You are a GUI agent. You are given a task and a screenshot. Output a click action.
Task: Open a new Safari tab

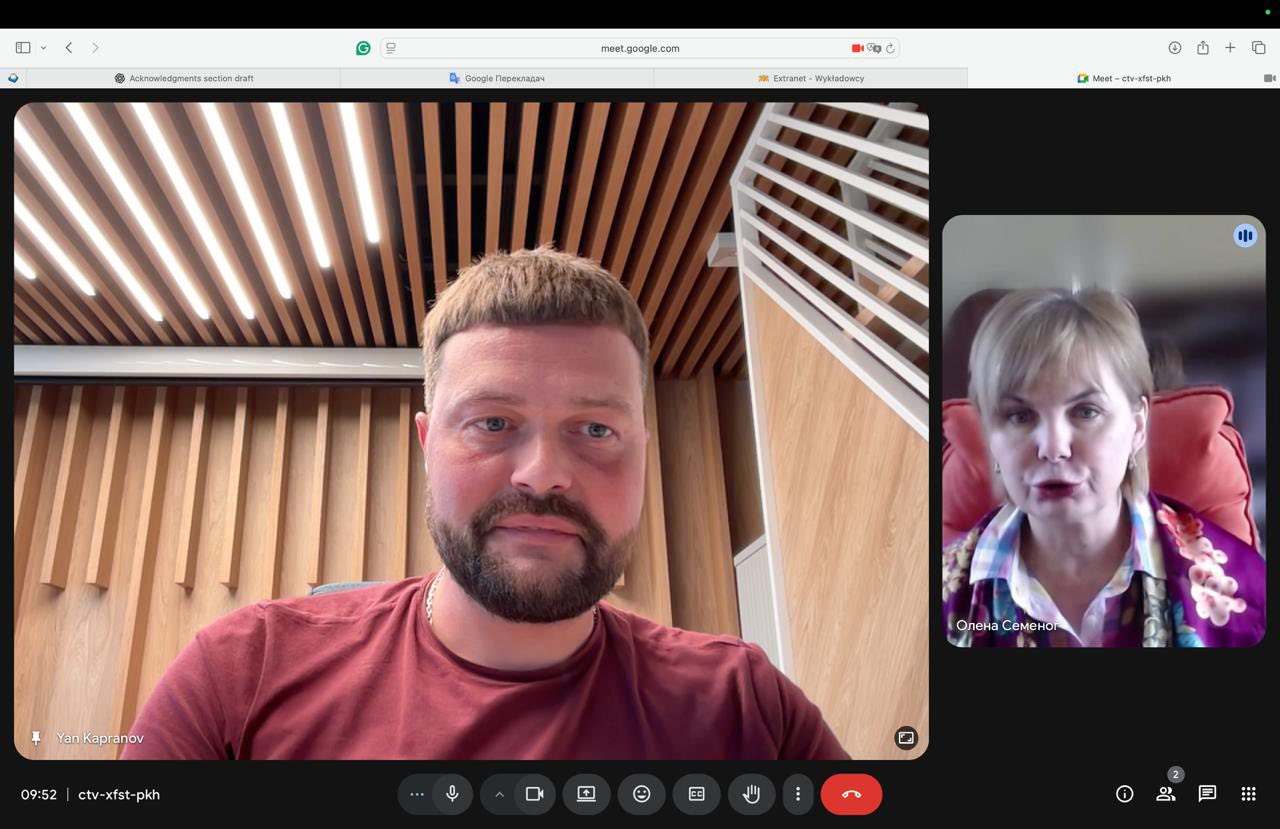1230,48
